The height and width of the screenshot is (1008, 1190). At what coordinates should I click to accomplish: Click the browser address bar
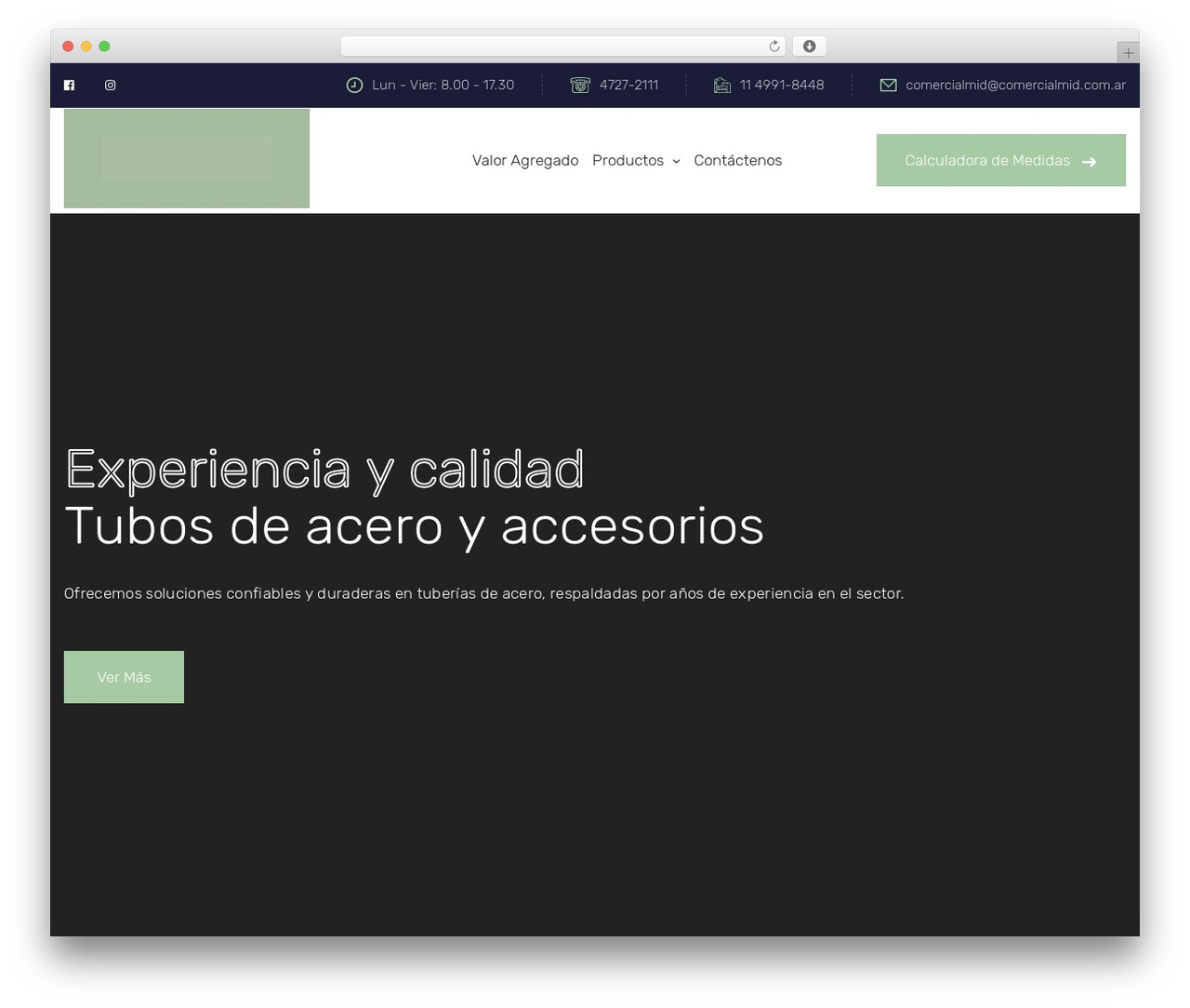pyautogui.click(x=563, y=46)
